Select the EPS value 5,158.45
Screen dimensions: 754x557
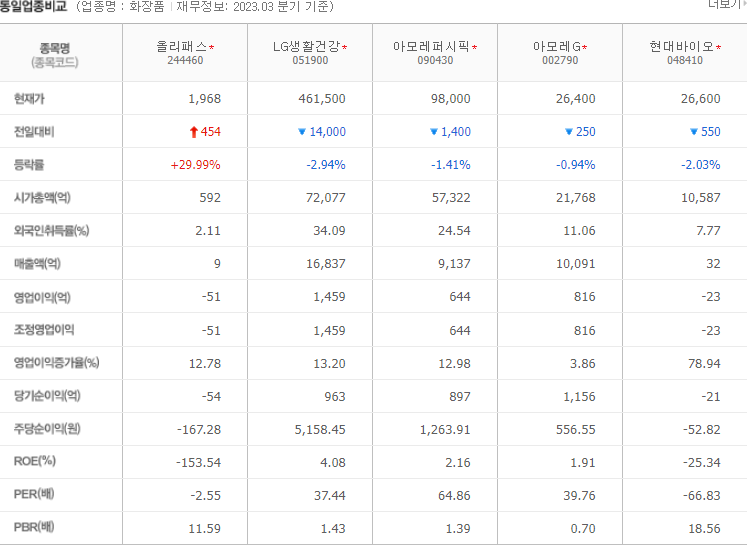[320, 430]
